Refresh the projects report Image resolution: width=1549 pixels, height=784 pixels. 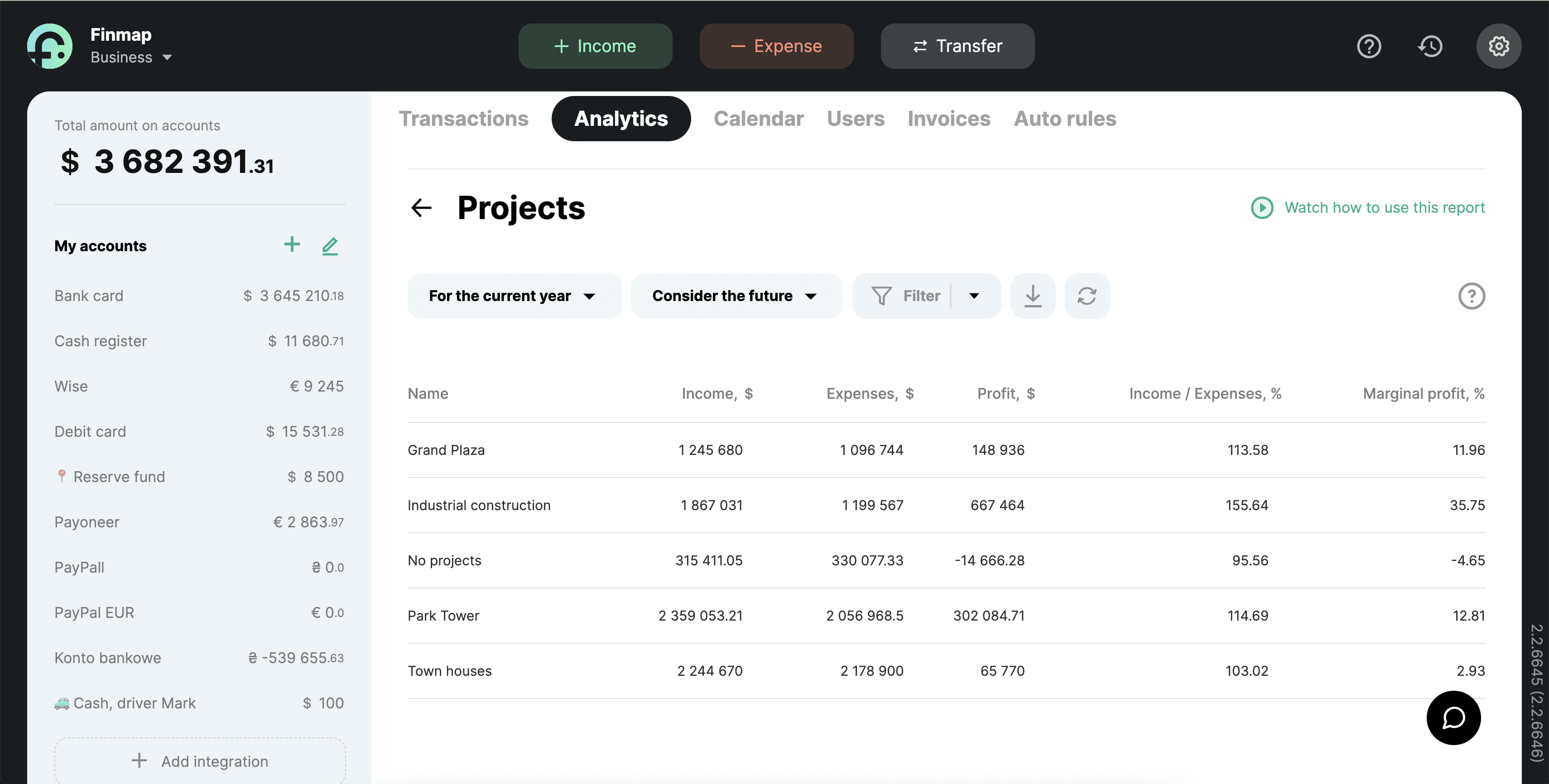(1087, 296)
